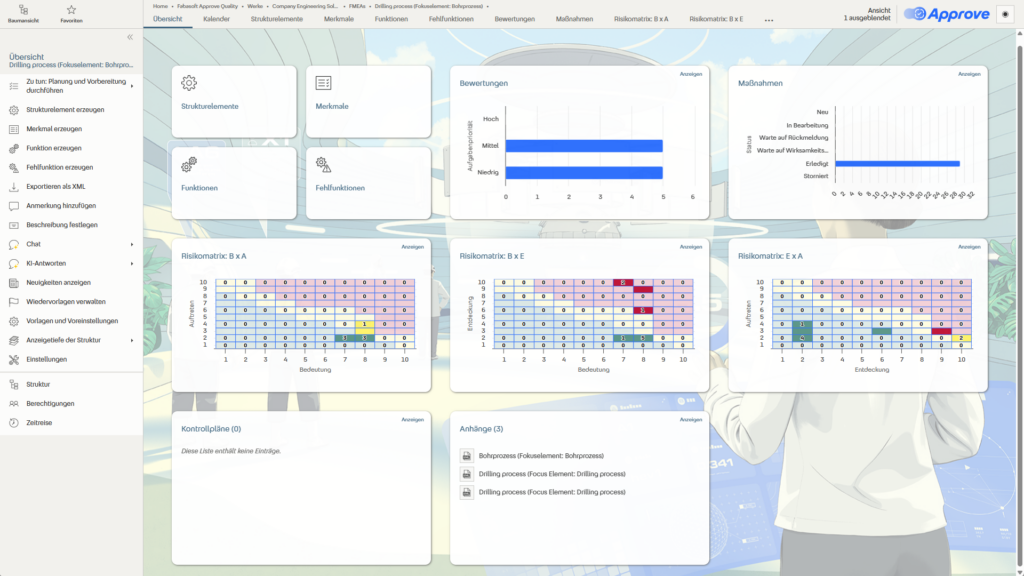Image resolution: width=1024 pixels, height=576 pixels.
Task: Expand the KI-Antworten submenu arrow
Action: (132, 263)
